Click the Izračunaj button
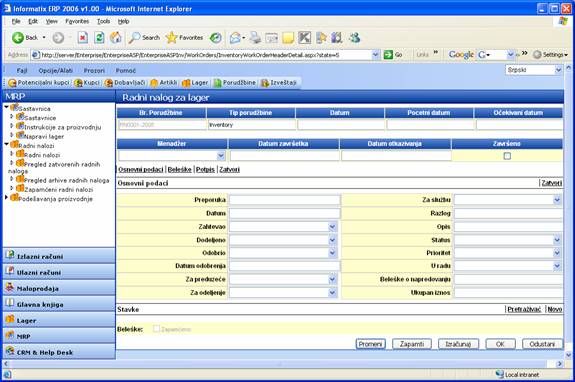The width and height of the screenshot is (575, 382). (x=458, y=344)
